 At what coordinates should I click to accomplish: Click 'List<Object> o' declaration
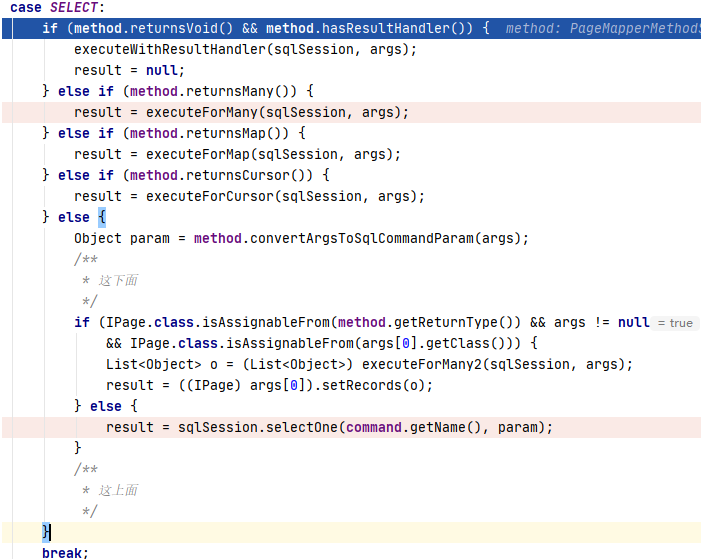162,365
